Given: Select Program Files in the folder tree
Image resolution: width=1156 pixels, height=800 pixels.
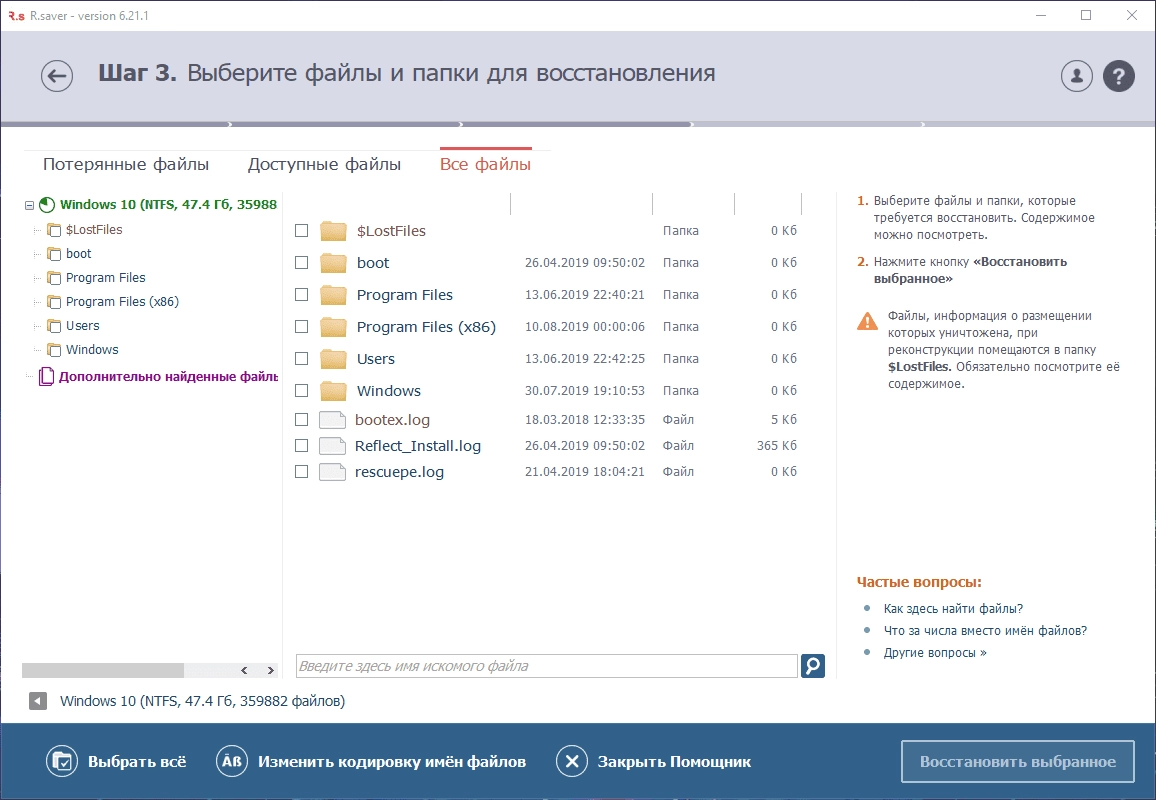Looking at the screenshot, I should pos(105,278).
